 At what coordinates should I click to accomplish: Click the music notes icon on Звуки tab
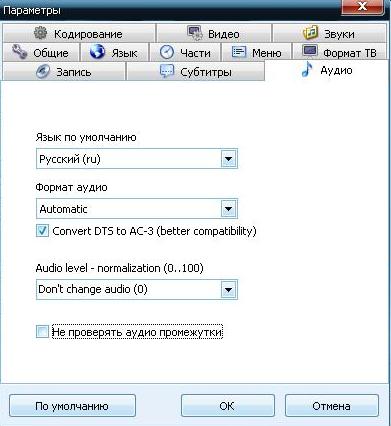coord(310,32)
